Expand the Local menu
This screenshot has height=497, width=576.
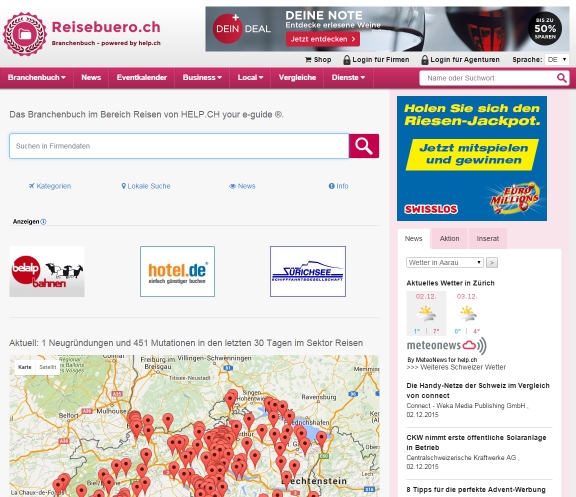(x=250, y=78)
